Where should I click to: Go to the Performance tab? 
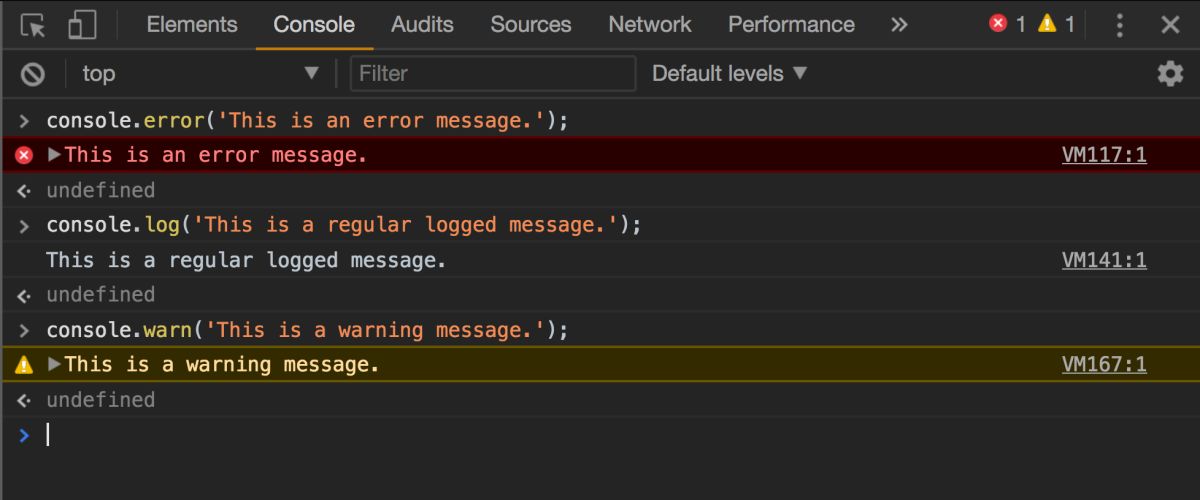click(x=791, y=25)
